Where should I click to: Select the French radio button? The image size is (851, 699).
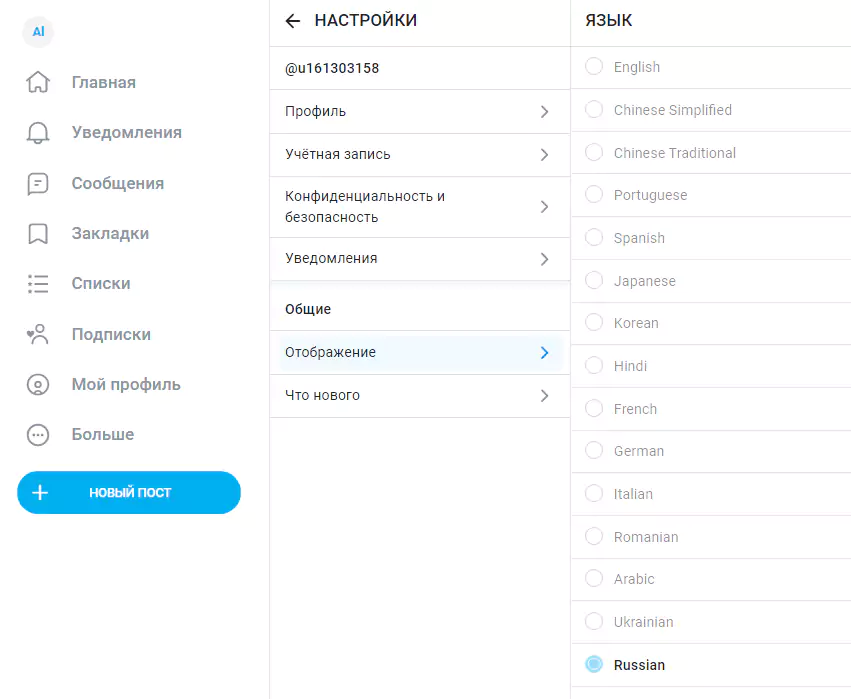(x=594, y=408)
